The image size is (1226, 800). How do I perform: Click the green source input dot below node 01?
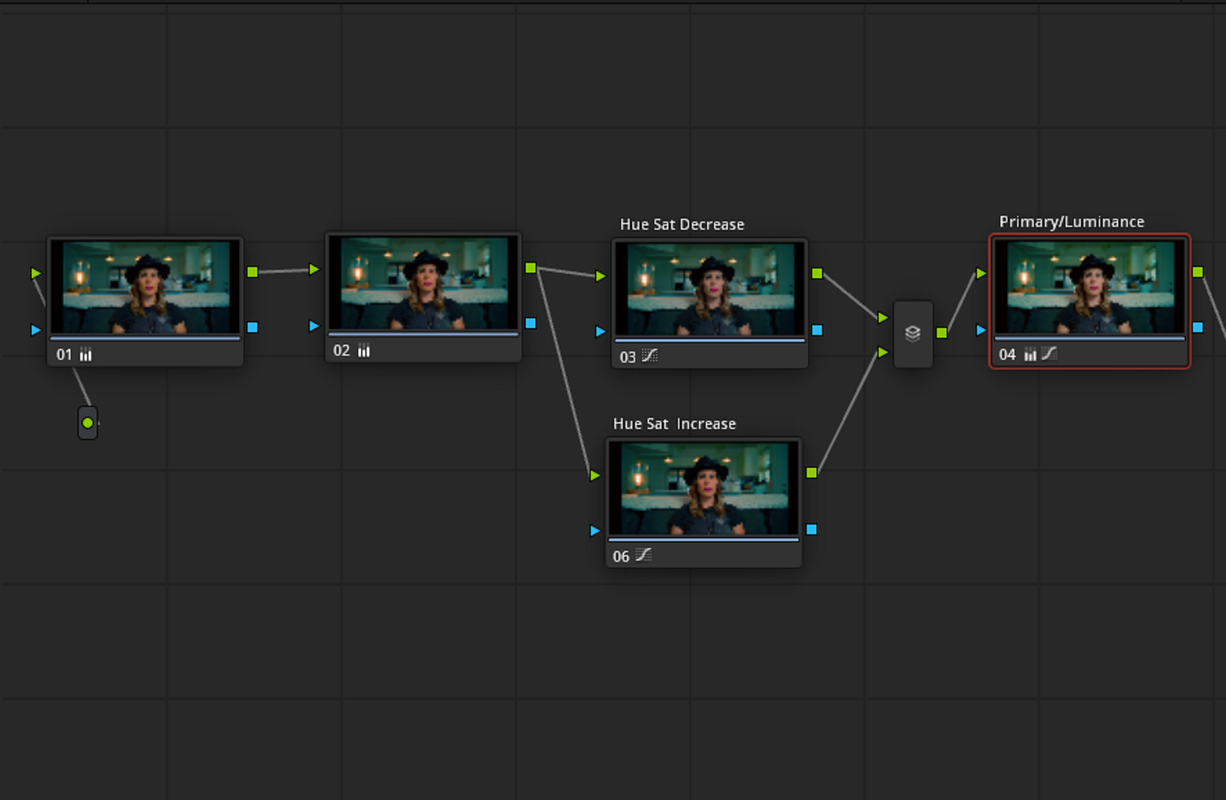point(88,423)
